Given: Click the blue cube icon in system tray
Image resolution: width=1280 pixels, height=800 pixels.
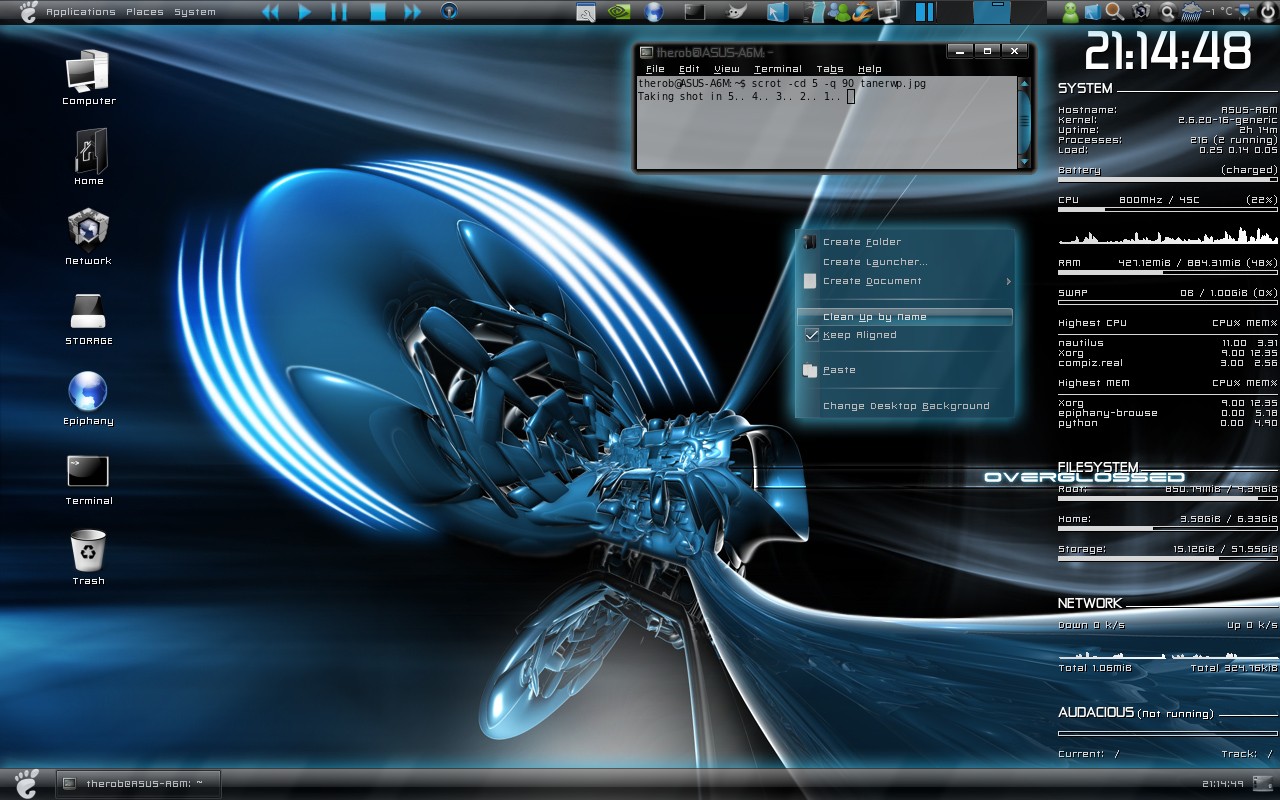Looking at the screenshot, I should point(1092,12).
